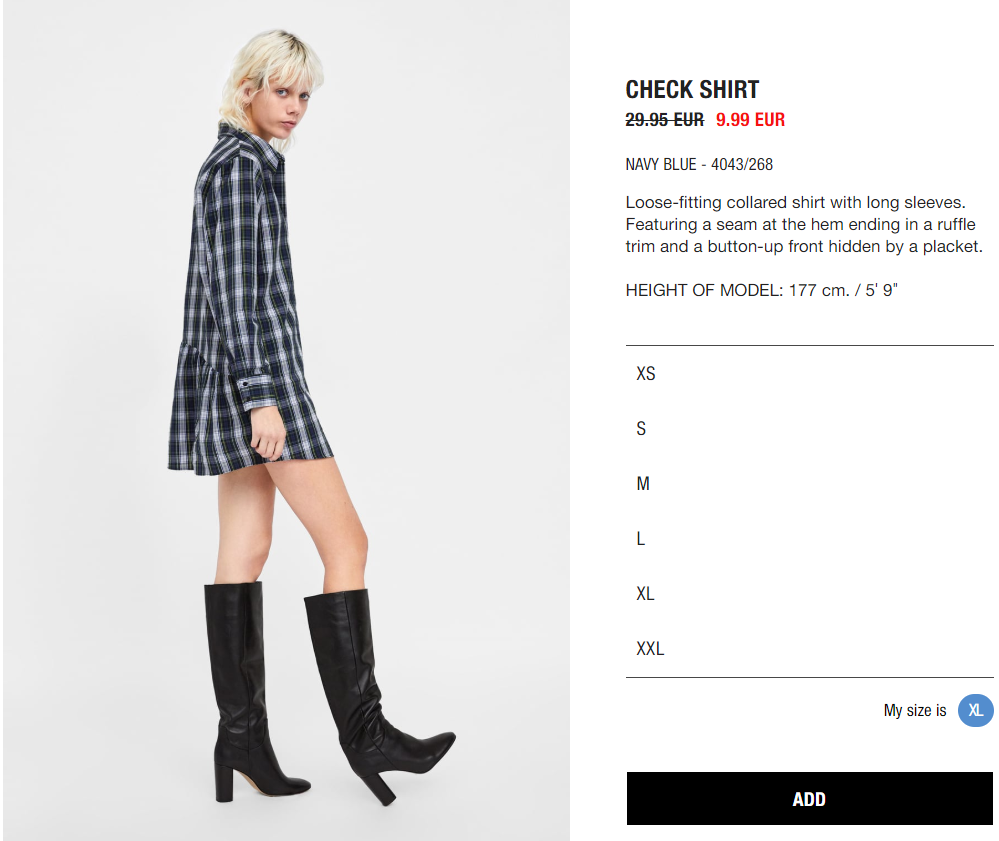Choose size M from the list

(809, 484)
